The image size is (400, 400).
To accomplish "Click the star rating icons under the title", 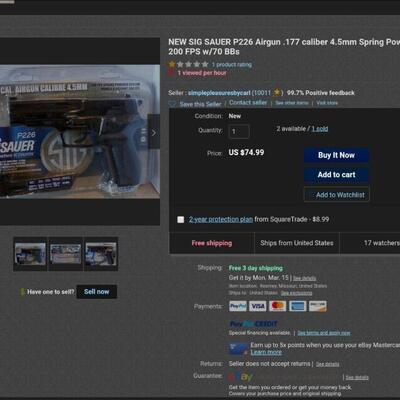I will click(188, 64).
